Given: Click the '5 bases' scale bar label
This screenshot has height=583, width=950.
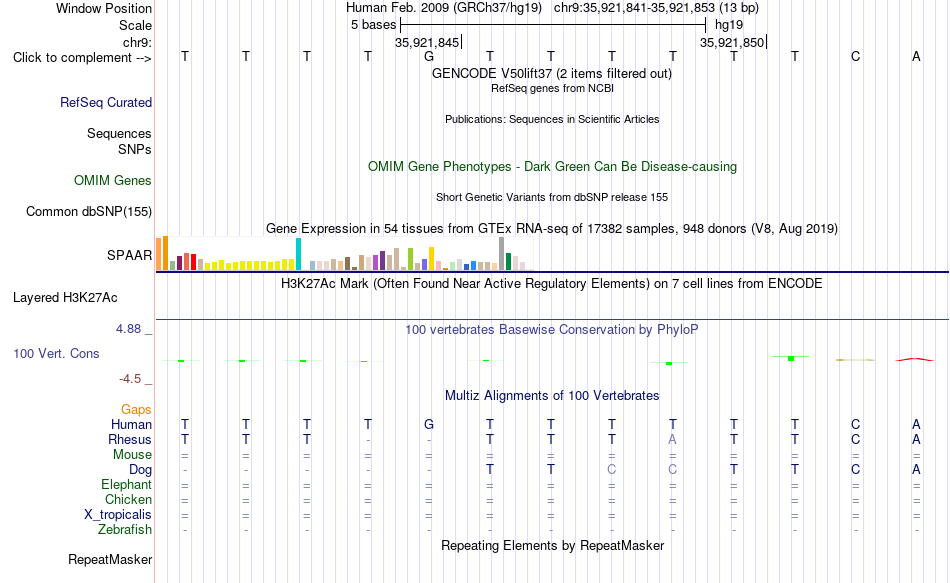Looking at the screenshot, I should pos(373,25).
